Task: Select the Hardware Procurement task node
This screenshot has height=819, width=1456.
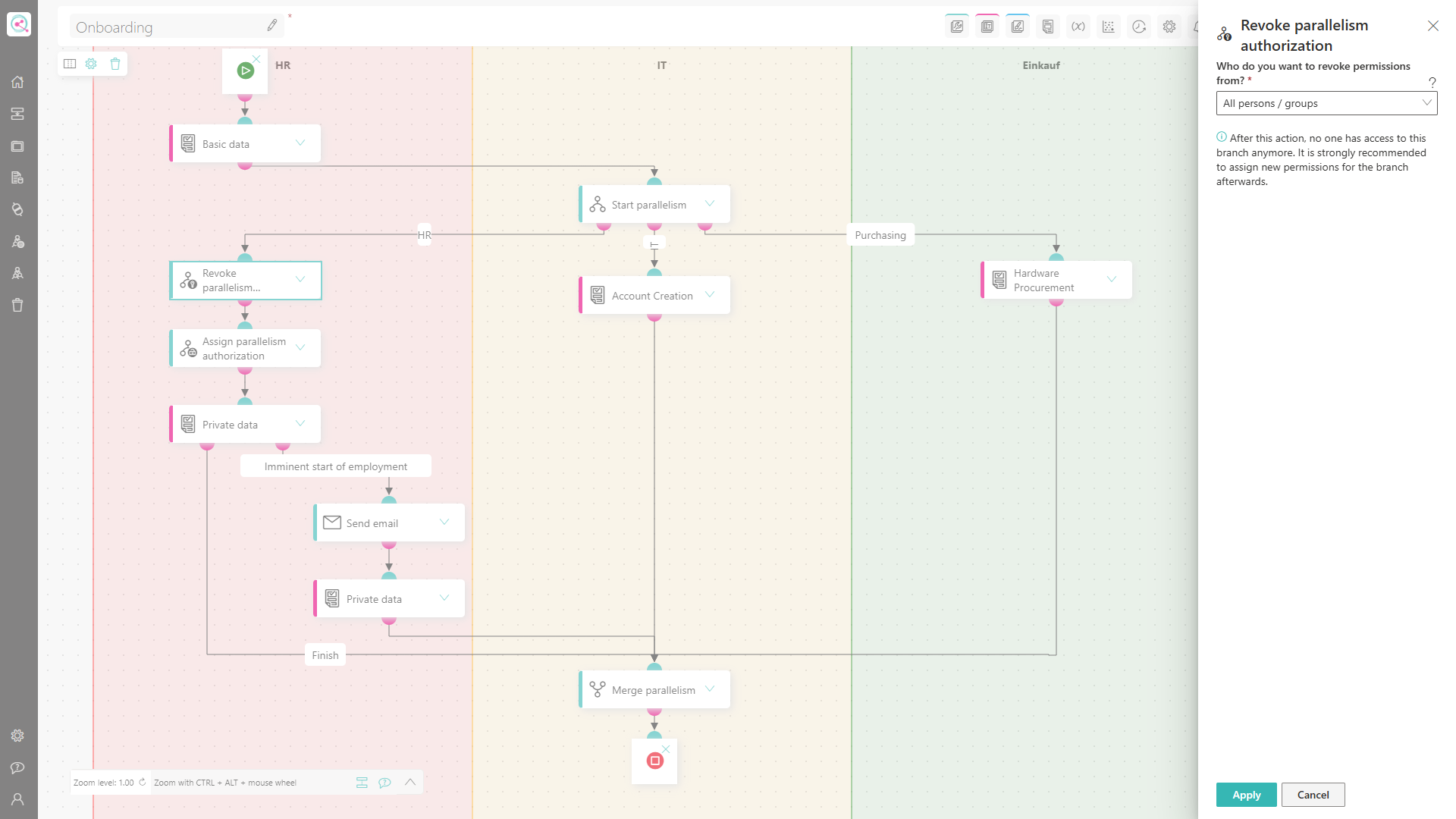Action: point(1056,280)
